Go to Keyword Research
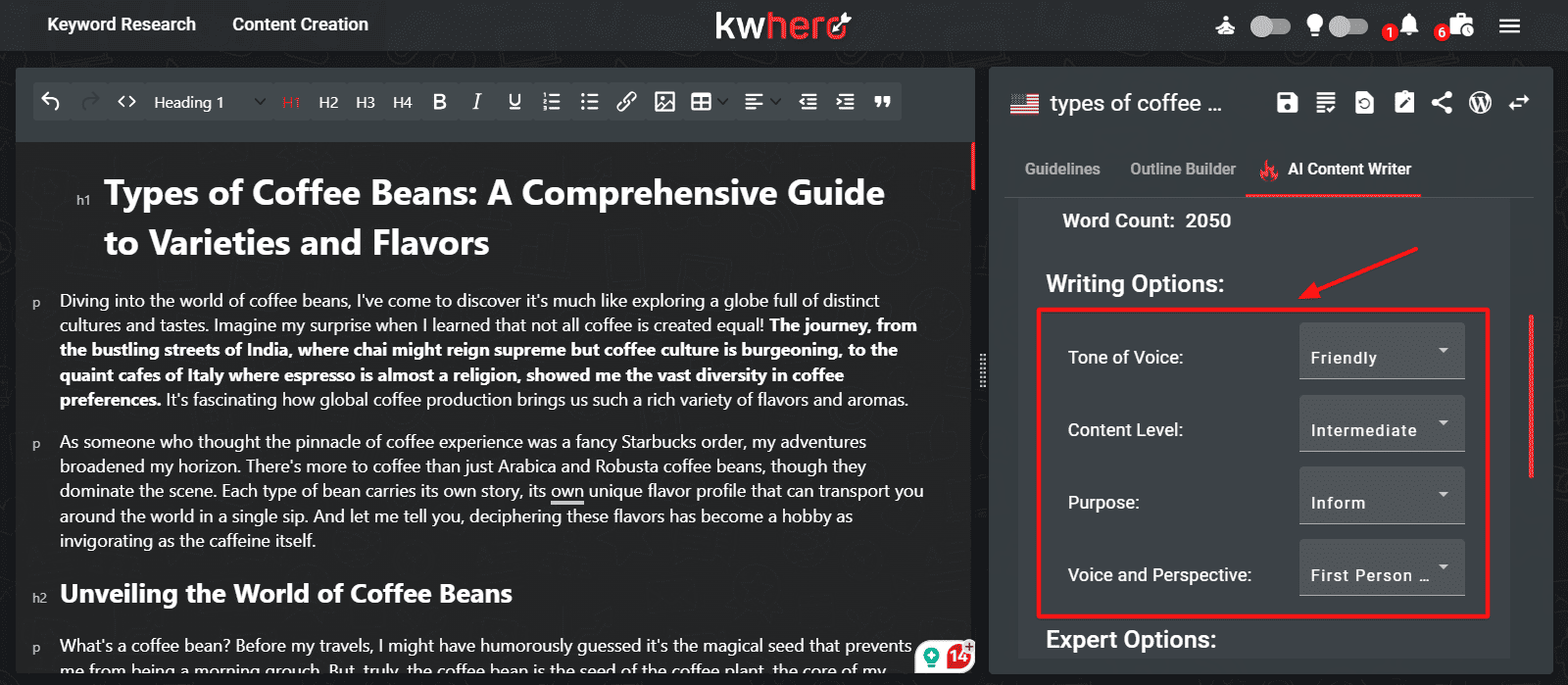 (122, 24)
